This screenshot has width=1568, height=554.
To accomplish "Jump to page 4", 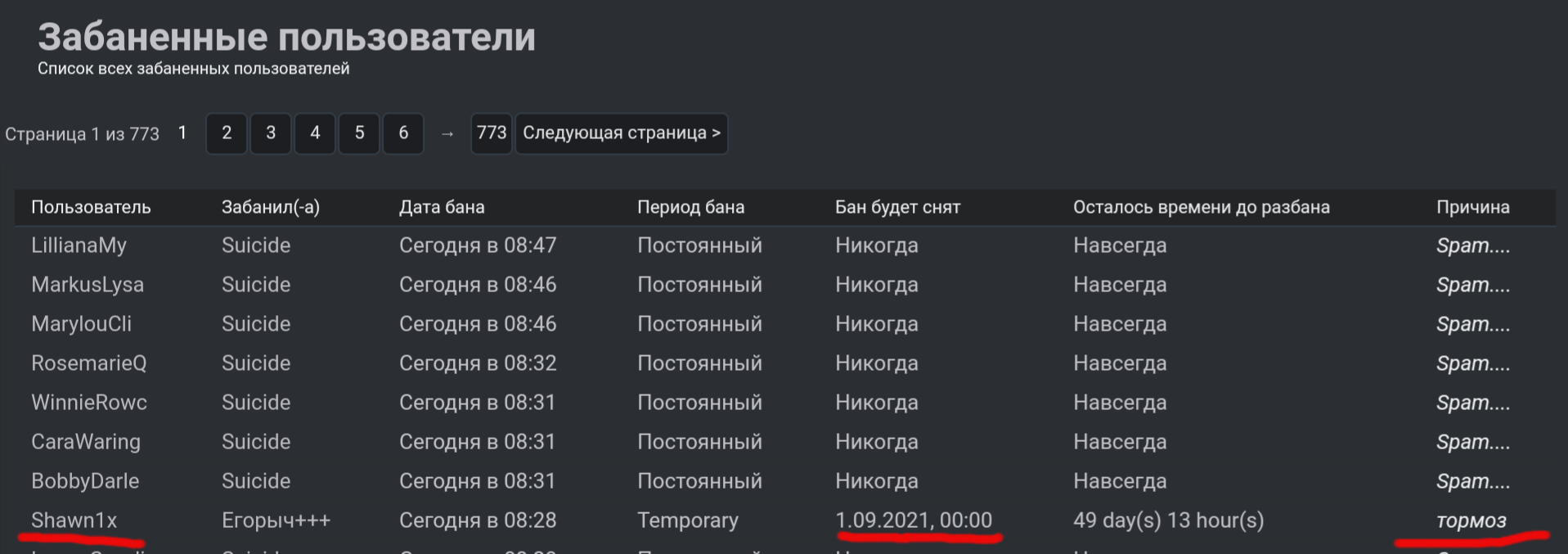I will tap(315, 133).
